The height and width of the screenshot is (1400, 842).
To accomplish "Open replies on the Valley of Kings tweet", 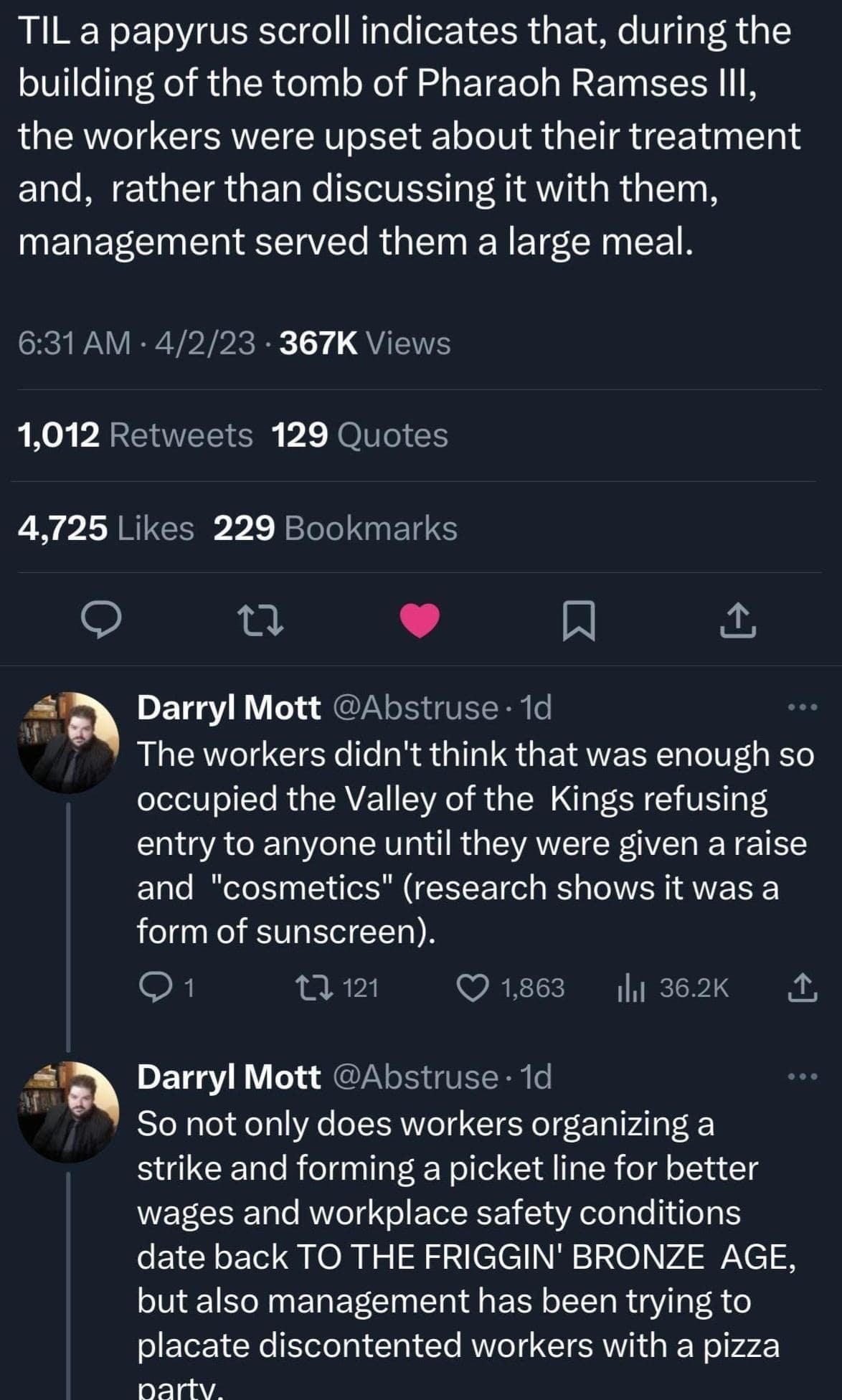I will coord(153,988).
